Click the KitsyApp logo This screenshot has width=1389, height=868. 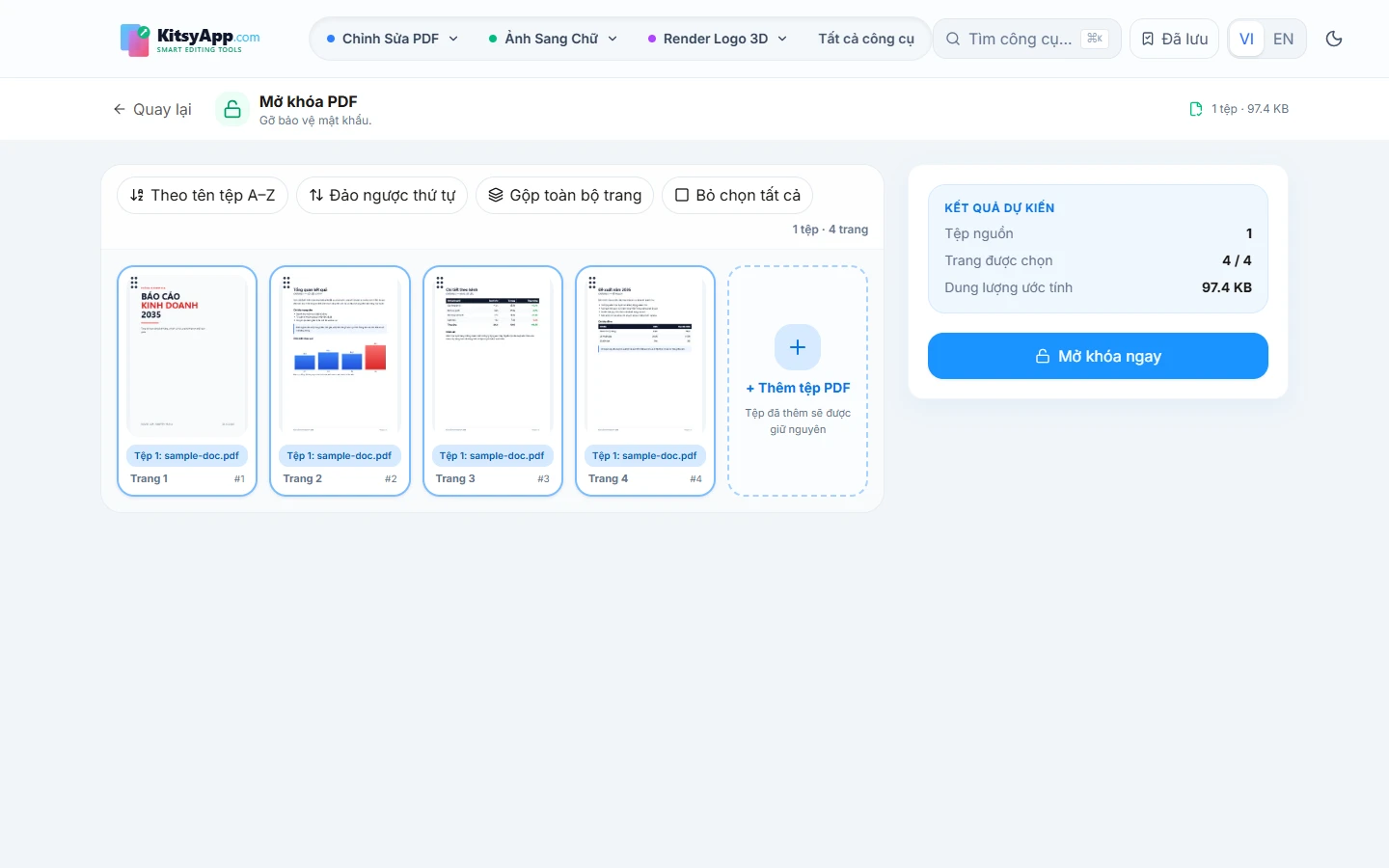[190, 40]
